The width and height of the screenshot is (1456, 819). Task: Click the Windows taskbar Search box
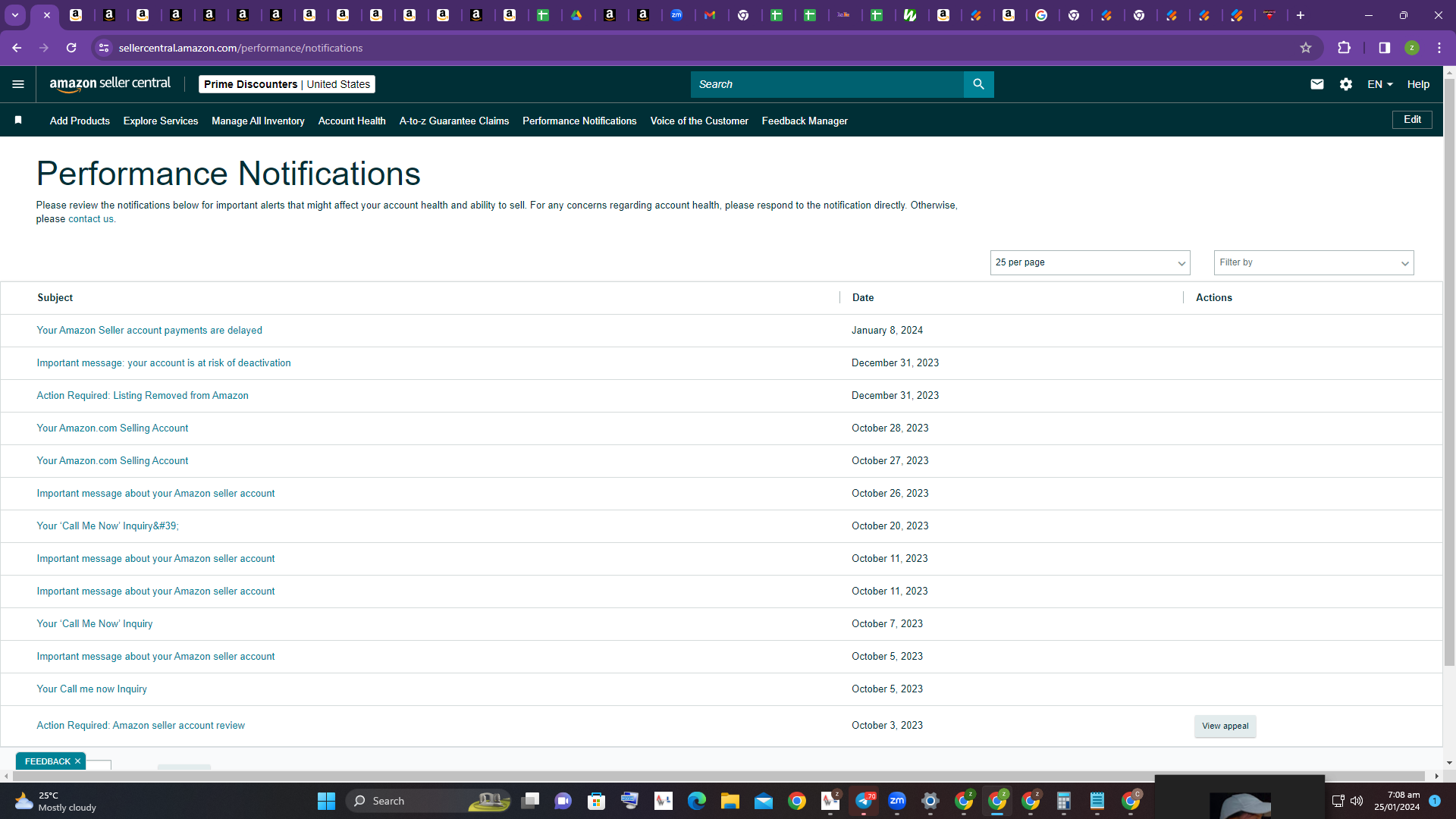tap(430, 801)
